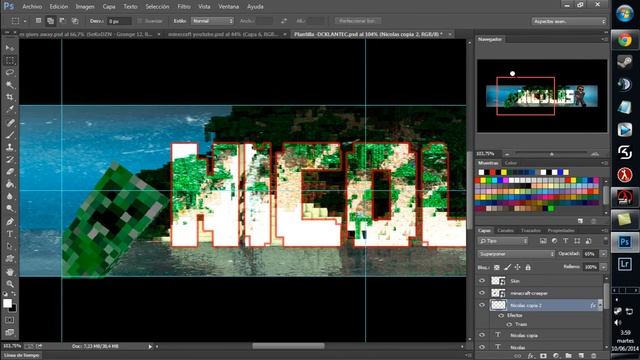Select the Brush tool

(10, 135)
